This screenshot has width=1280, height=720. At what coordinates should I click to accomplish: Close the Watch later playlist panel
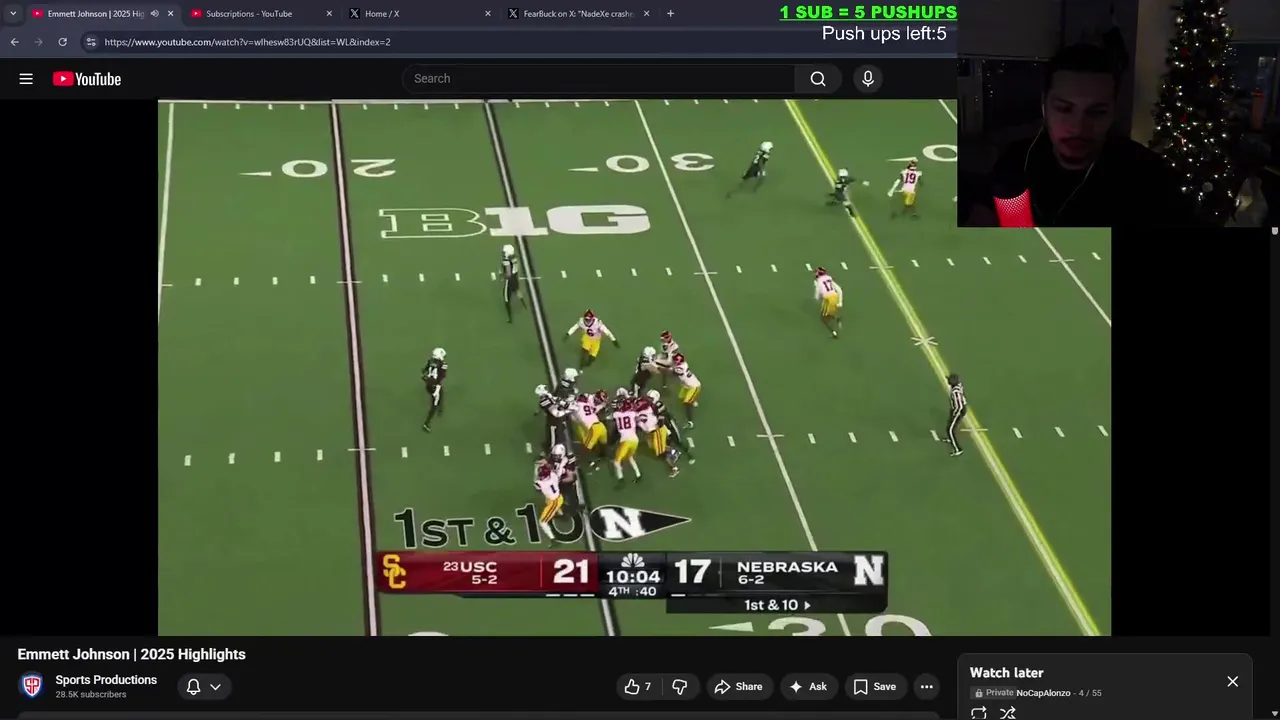[1232, 681]
